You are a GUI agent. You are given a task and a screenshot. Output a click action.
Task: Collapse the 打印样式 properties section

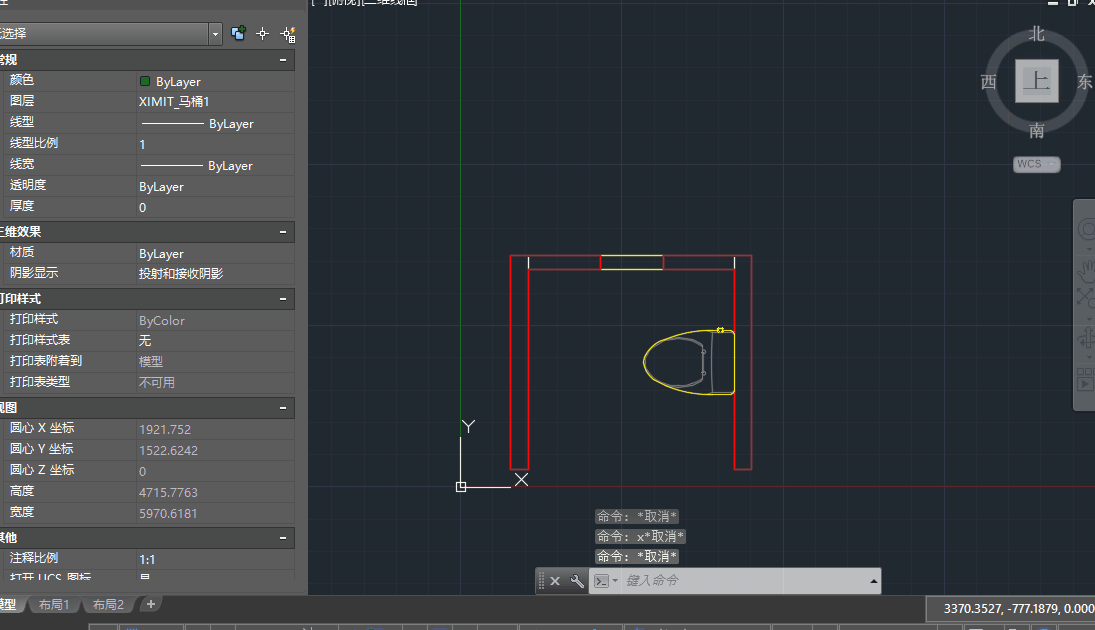285,299
